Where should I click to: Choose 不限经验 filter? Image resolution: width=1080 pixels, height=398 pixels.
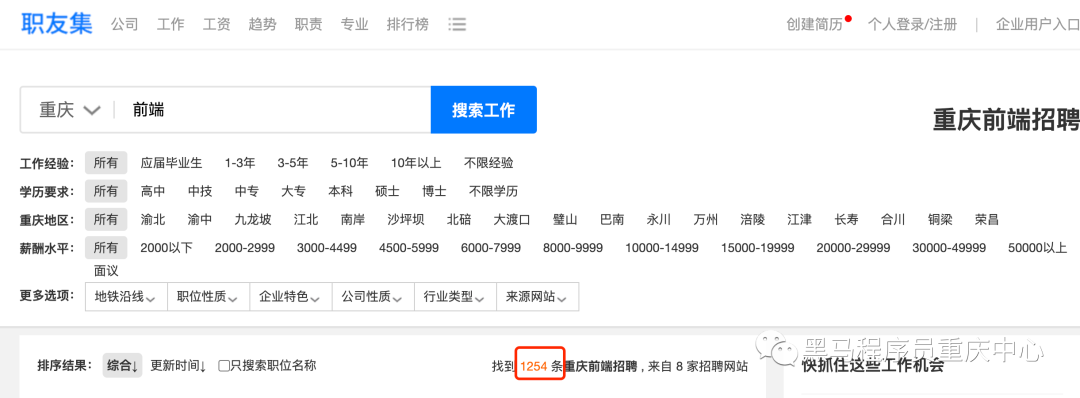[488, 163]
